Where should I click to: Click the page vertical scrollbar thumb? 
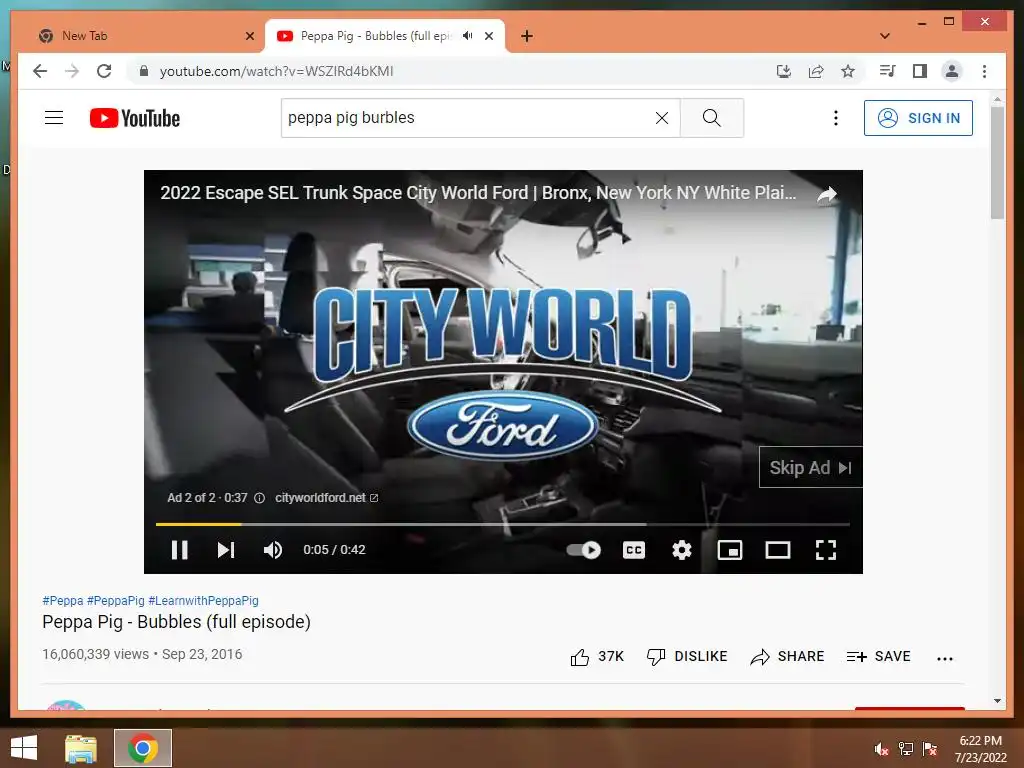click(x=997, y=163)
